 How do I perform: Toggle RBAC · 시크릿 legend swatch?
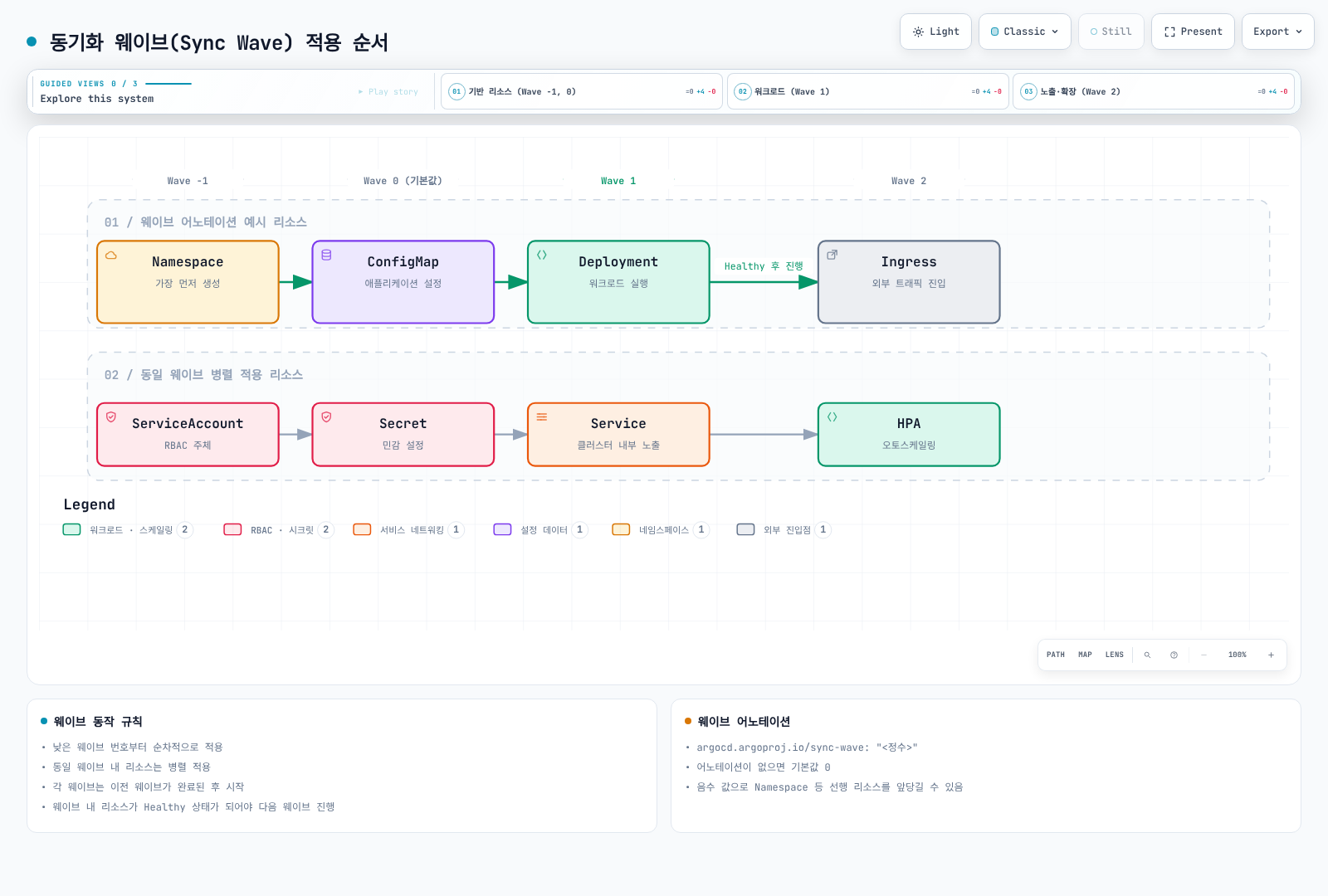(x=233, y=529)
